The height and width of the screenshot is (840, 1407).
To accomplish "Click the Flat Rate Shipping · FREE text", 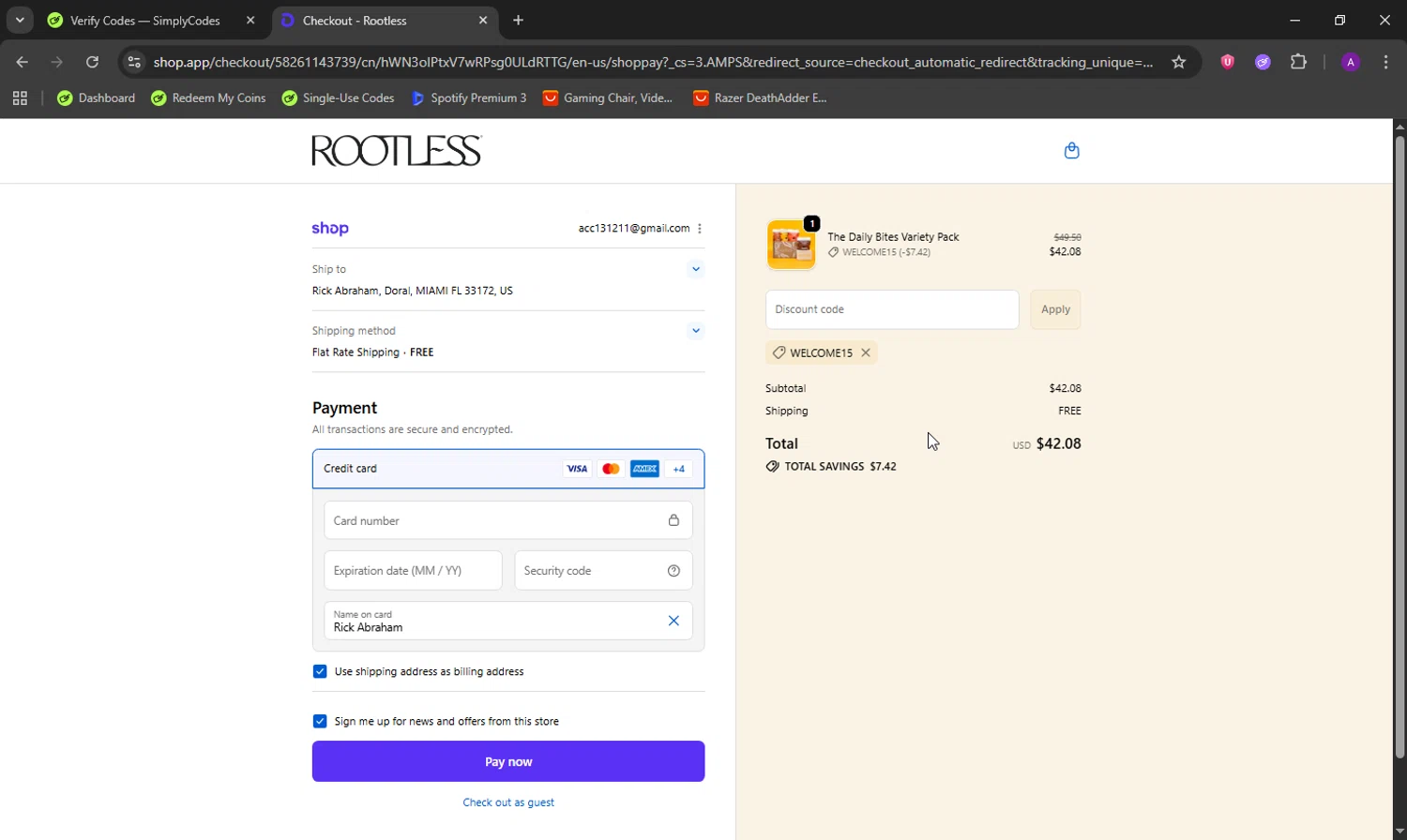I will tap(372, 352).
